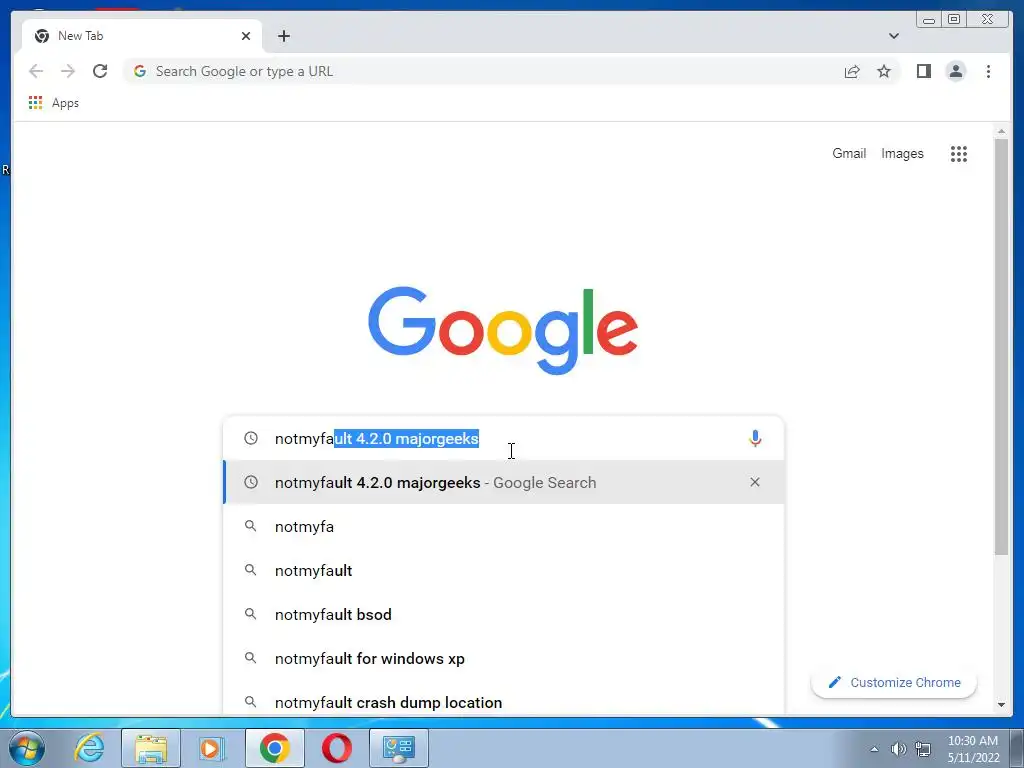The width and height of the screenshot is (1024, 768).
Task: Click the Customize Chrome button
Action: (893, 682)
